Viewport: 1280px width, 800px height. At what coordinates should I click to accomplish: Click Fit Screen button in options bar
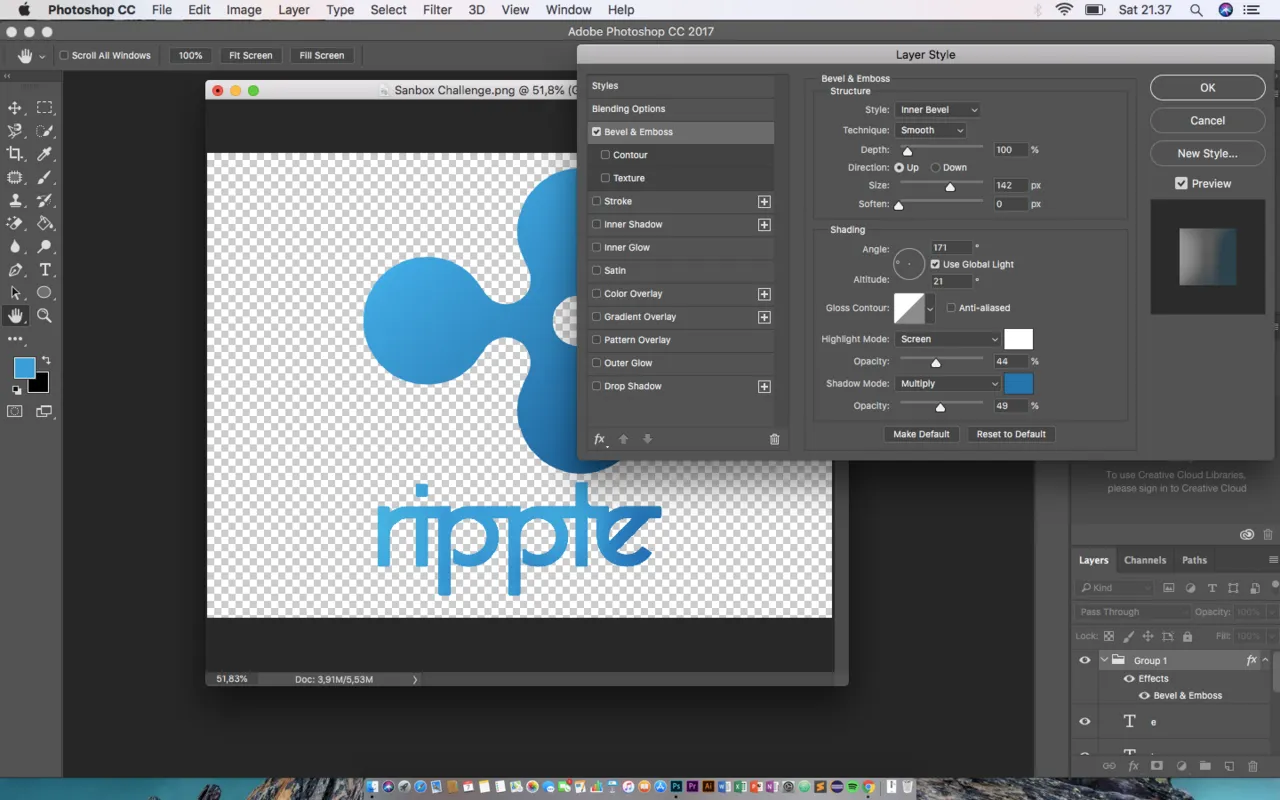click(x=250, y=56)
